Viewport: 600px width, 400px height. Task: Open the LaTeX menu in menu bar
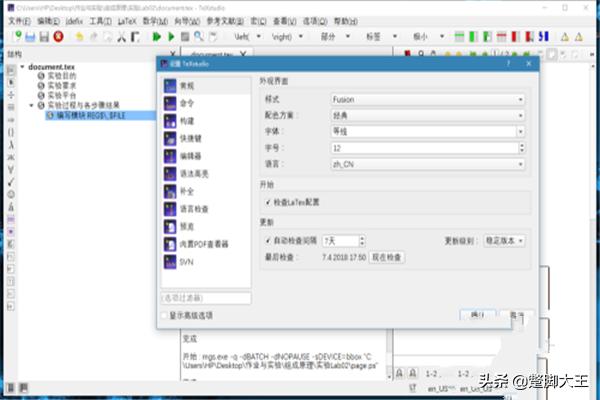(x=128, y=20)
